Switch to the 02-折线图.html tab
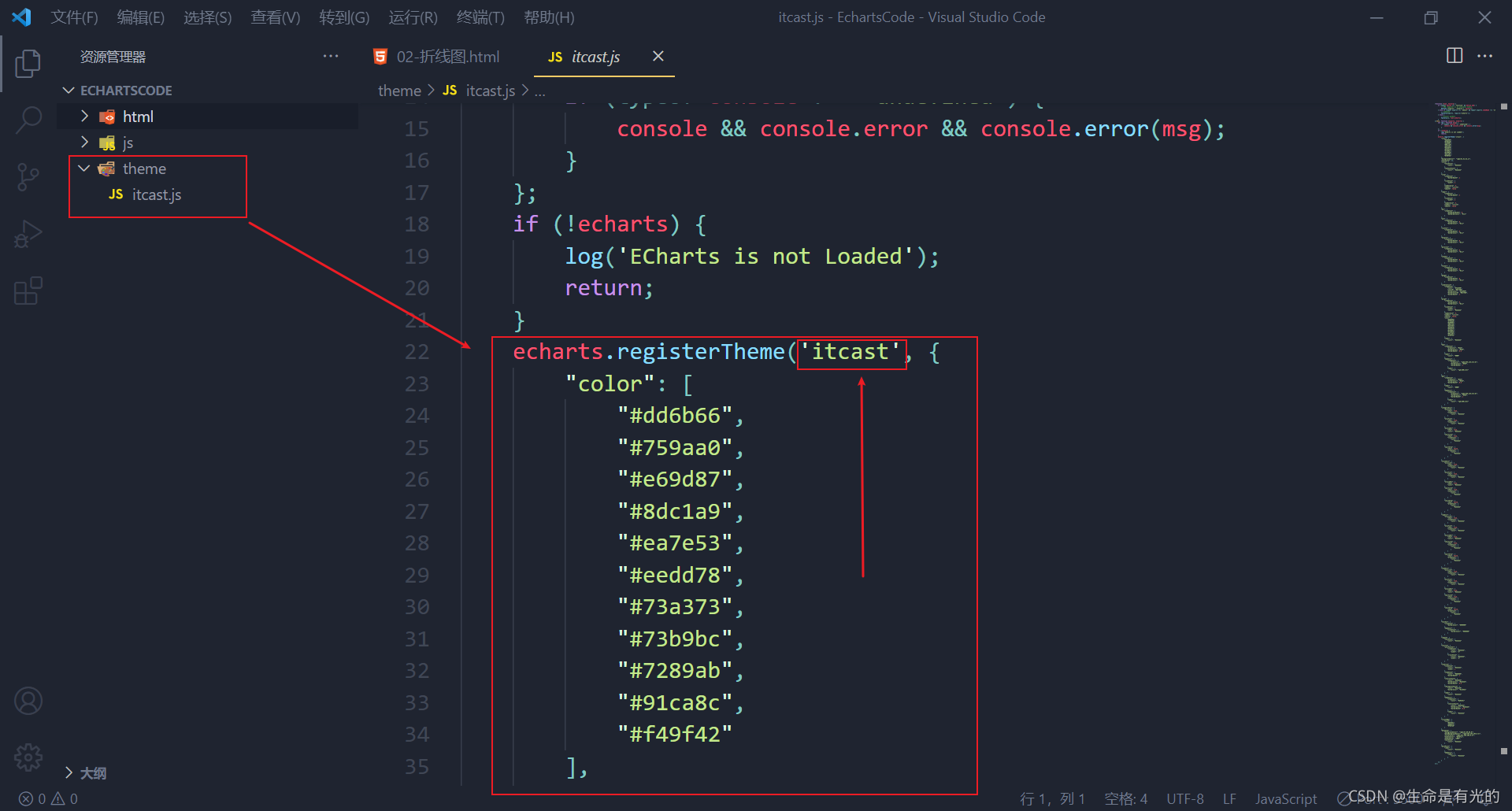This screenshot has width=1512, height=811. pos(447,57)
